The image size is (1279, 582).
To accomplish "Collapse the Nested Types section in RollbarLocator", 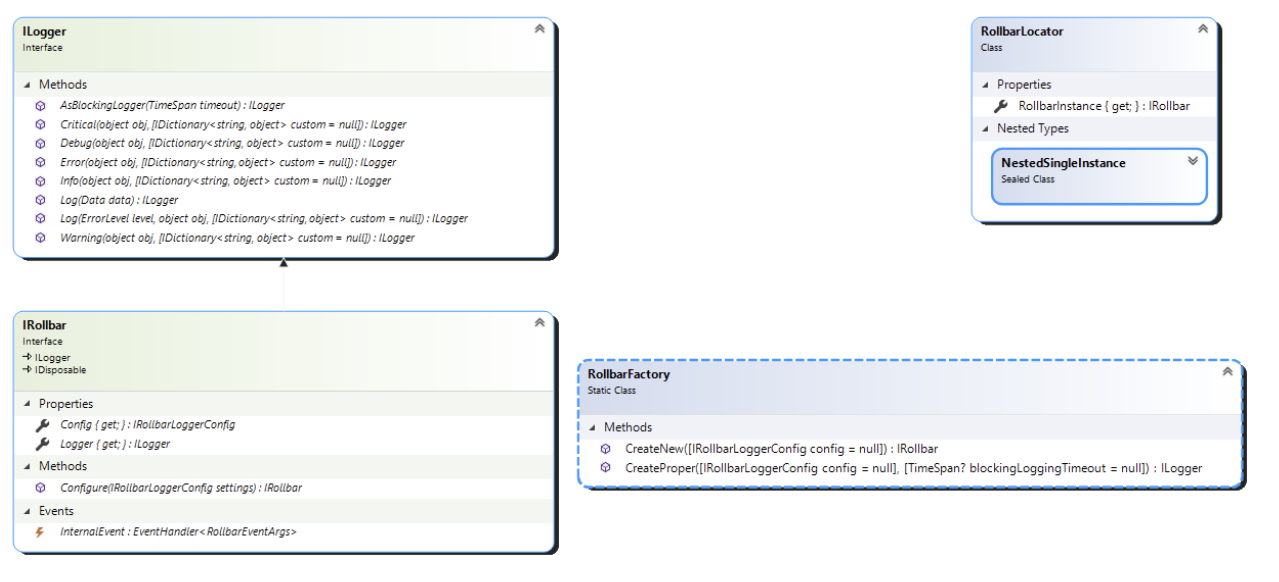I will pyautogui.click(x=985, y=129).
